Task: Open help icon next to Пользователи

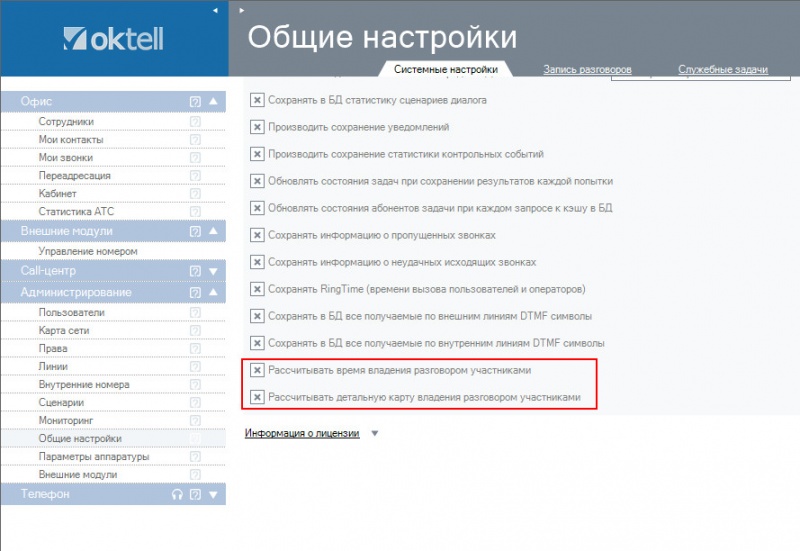Action: click(x=195, y=312)
